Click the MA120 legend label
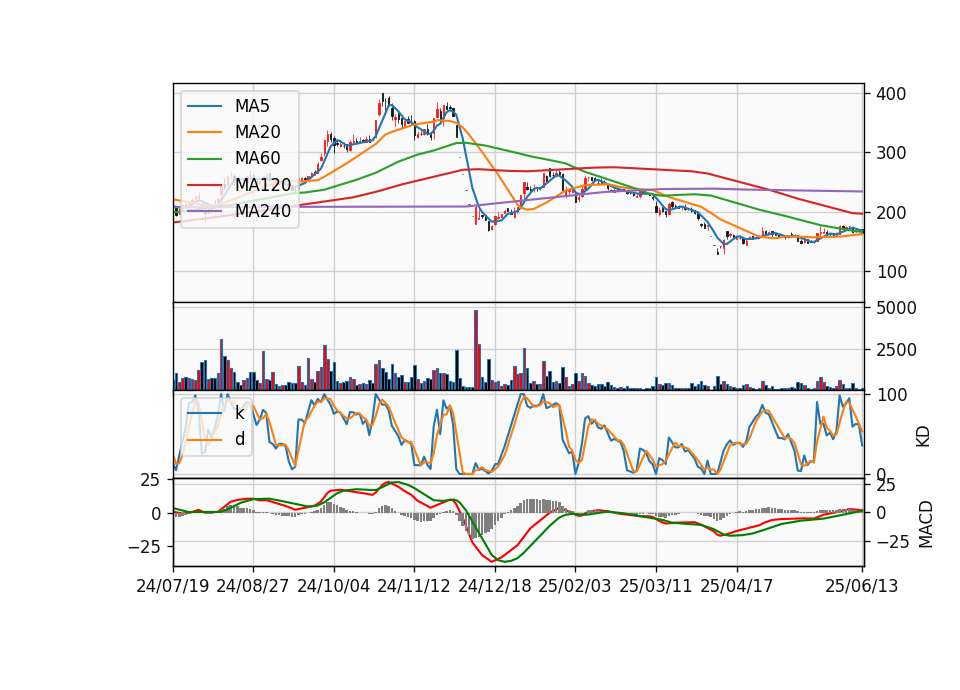Viewport: 960px width, 690px height. (263, 184)
